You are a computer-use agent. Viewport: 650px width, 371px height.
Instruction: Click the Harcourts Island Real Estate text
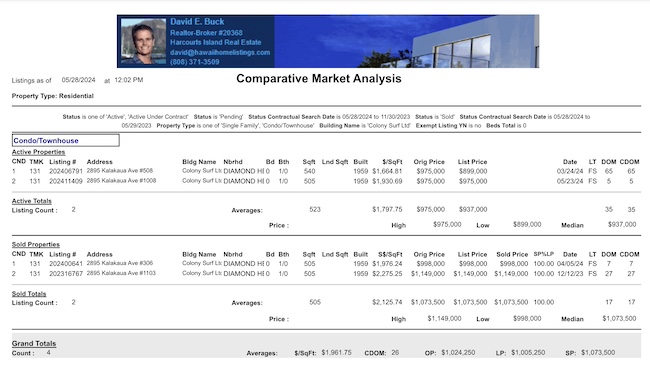click(216, 42)
